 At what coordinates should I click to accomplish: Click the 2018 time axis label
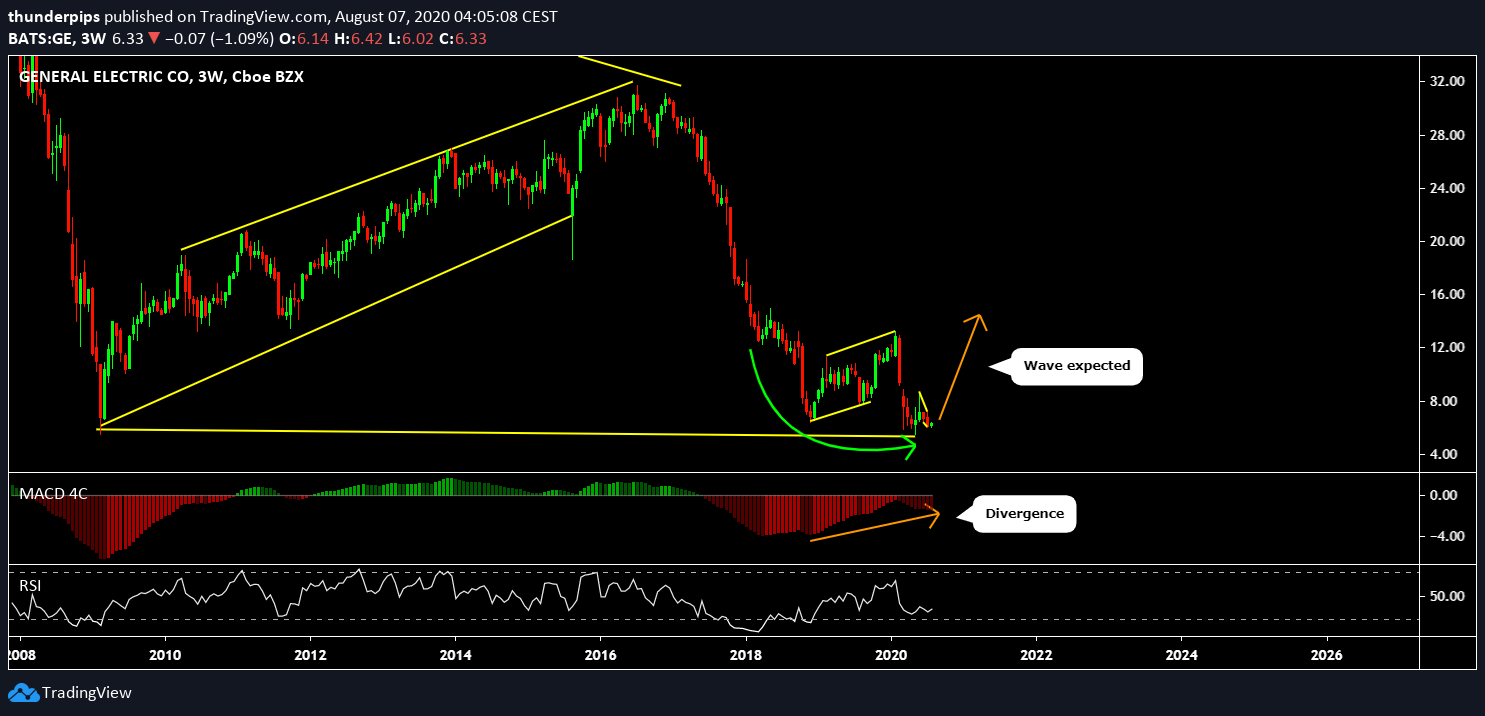(x=745, y=656)
